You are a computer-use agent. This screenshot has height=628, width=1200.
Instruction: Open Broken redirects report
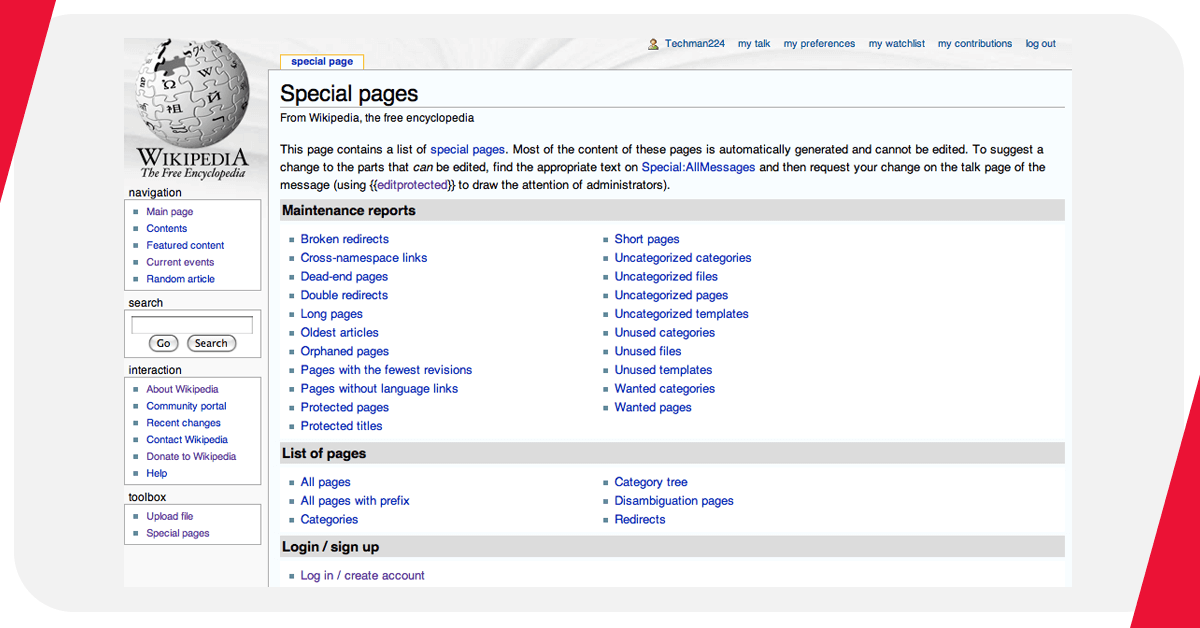click(x=345, y=239)
